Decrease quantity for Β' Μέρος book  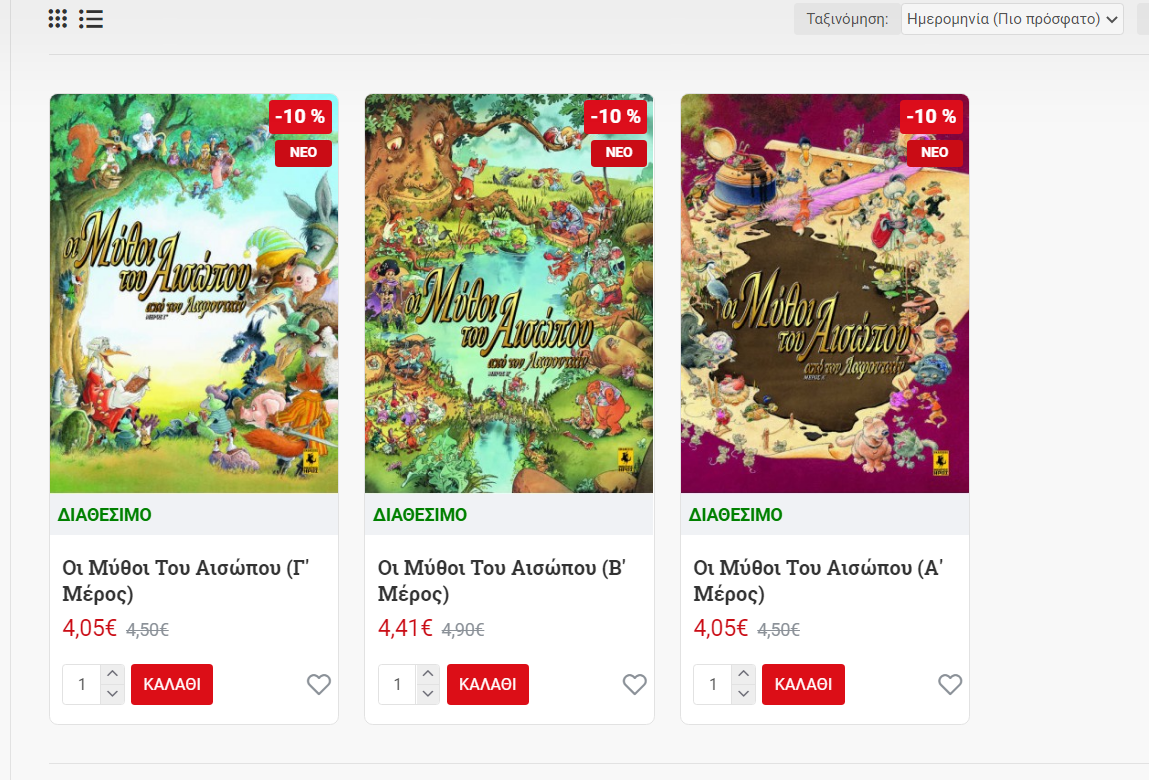428,693
